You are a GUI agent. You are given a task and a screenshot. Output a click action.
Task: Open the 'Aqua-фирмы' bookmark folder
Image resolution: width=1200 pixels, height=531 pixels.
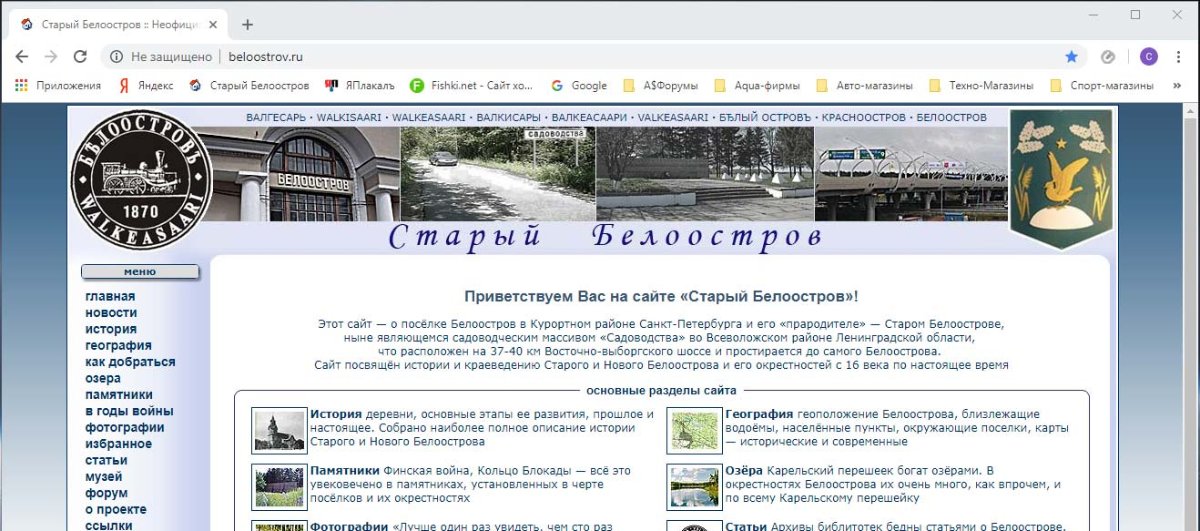[756, 86]
